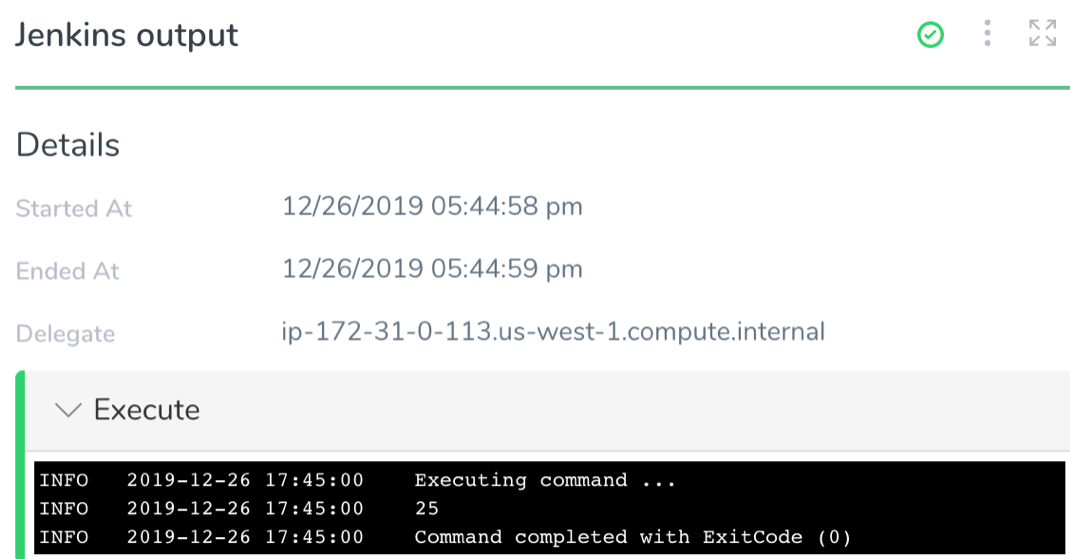Click the first INFO log level tag
1070x559 pixels.
(x=64, y=481)
